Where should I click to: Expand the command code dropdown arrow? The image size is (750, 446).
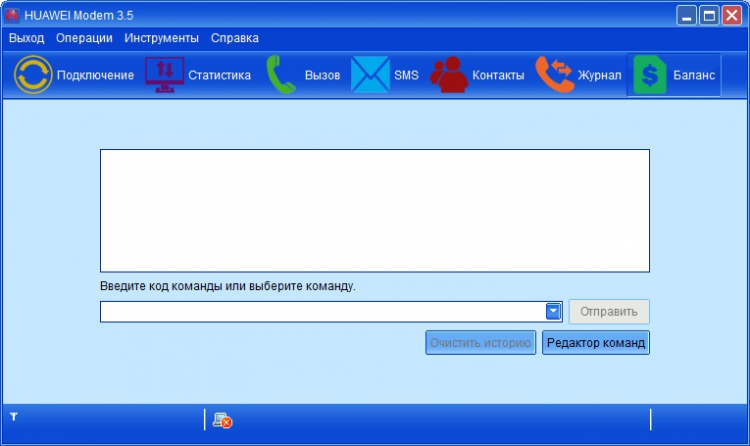553,311
